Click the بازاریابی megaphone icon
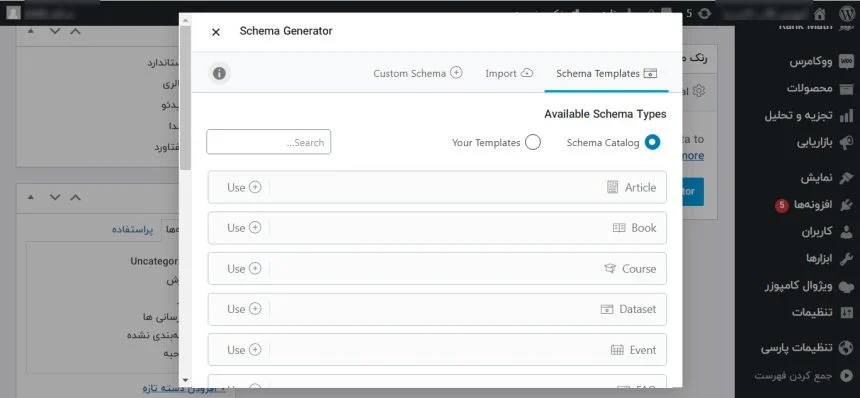Screen dimensions: 860x398 847,143
